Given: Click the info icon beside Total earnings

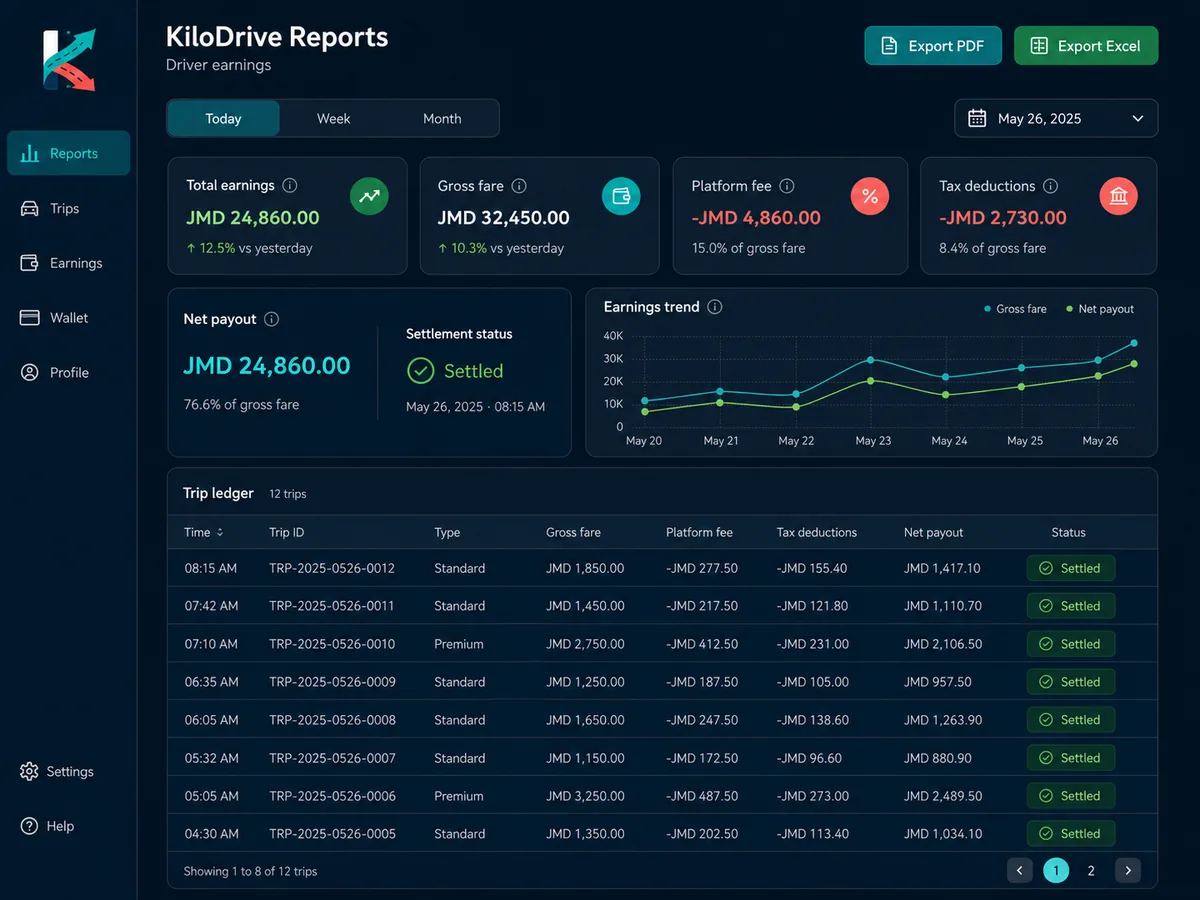Looking at the screenshot, I should 290,185.
